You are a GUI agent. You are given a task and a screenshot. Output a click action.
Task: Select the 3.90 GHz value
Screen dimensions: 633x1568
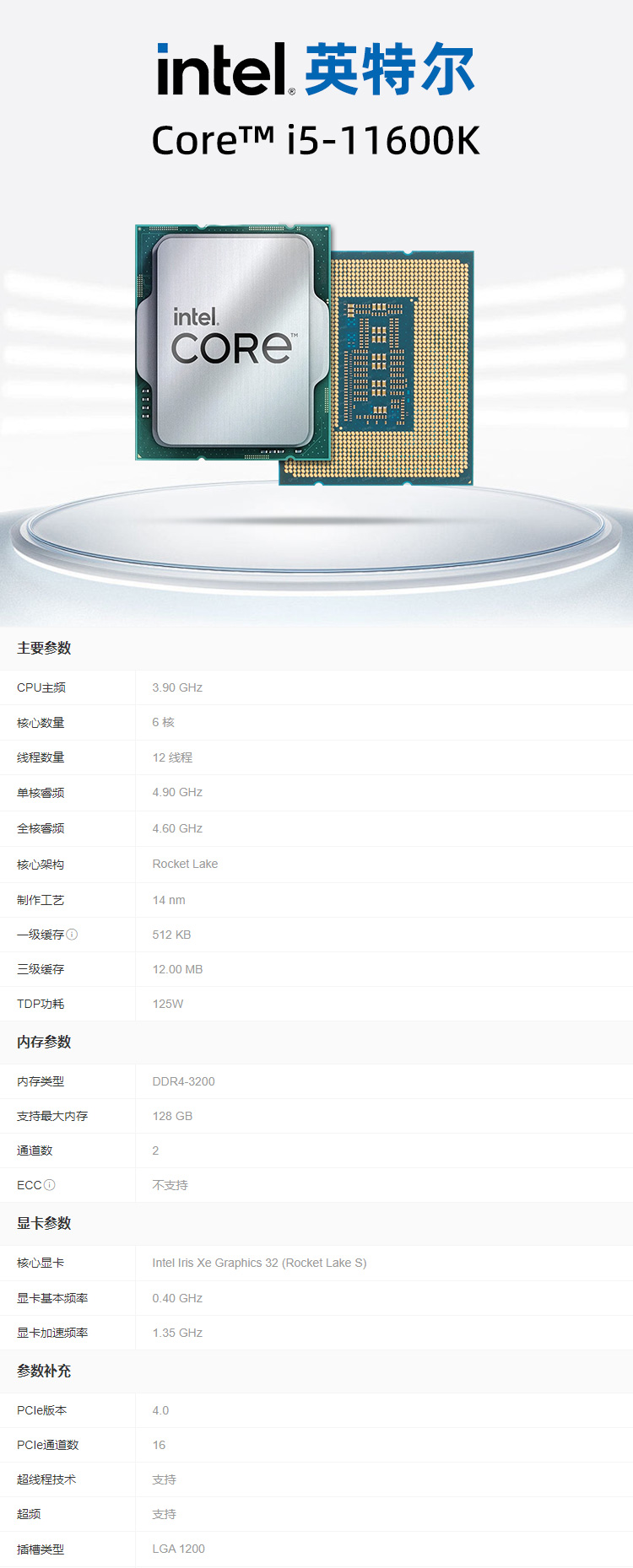[x=177, y=687]
